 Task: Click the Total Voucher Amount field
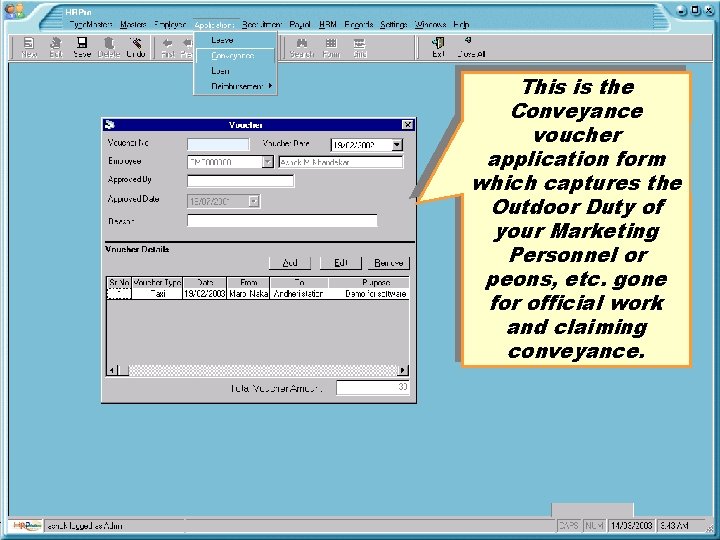(372, 388)
